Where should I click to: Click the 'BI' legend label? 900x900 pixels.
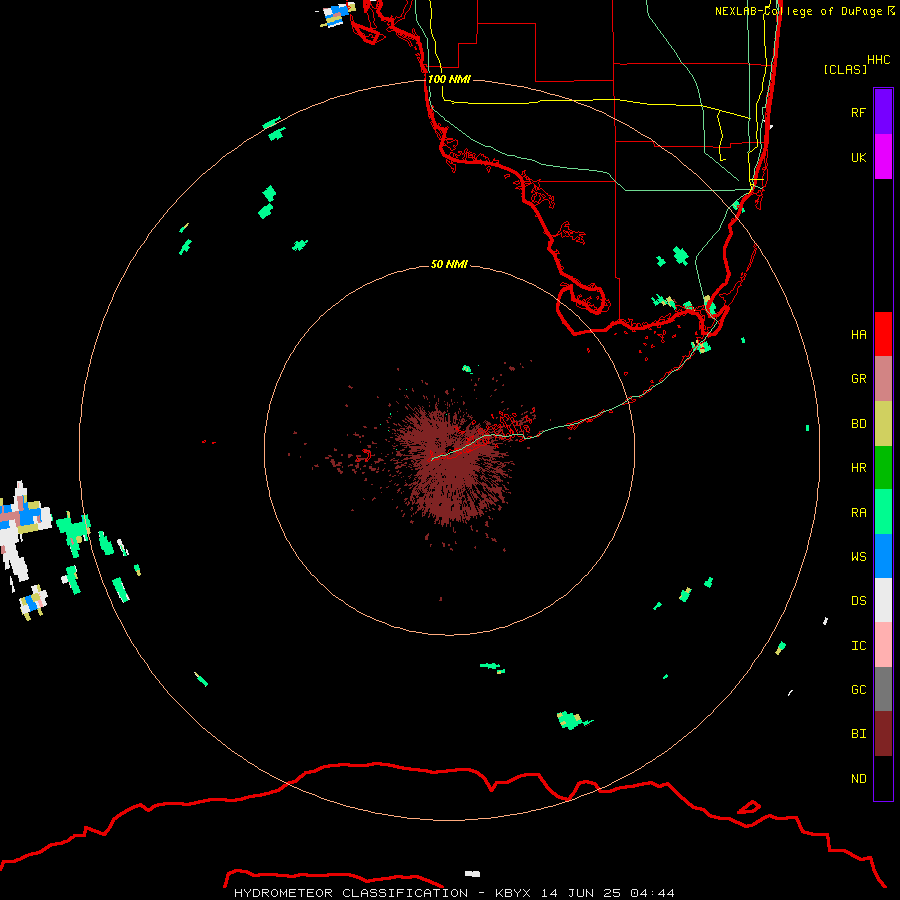point(858,734)
